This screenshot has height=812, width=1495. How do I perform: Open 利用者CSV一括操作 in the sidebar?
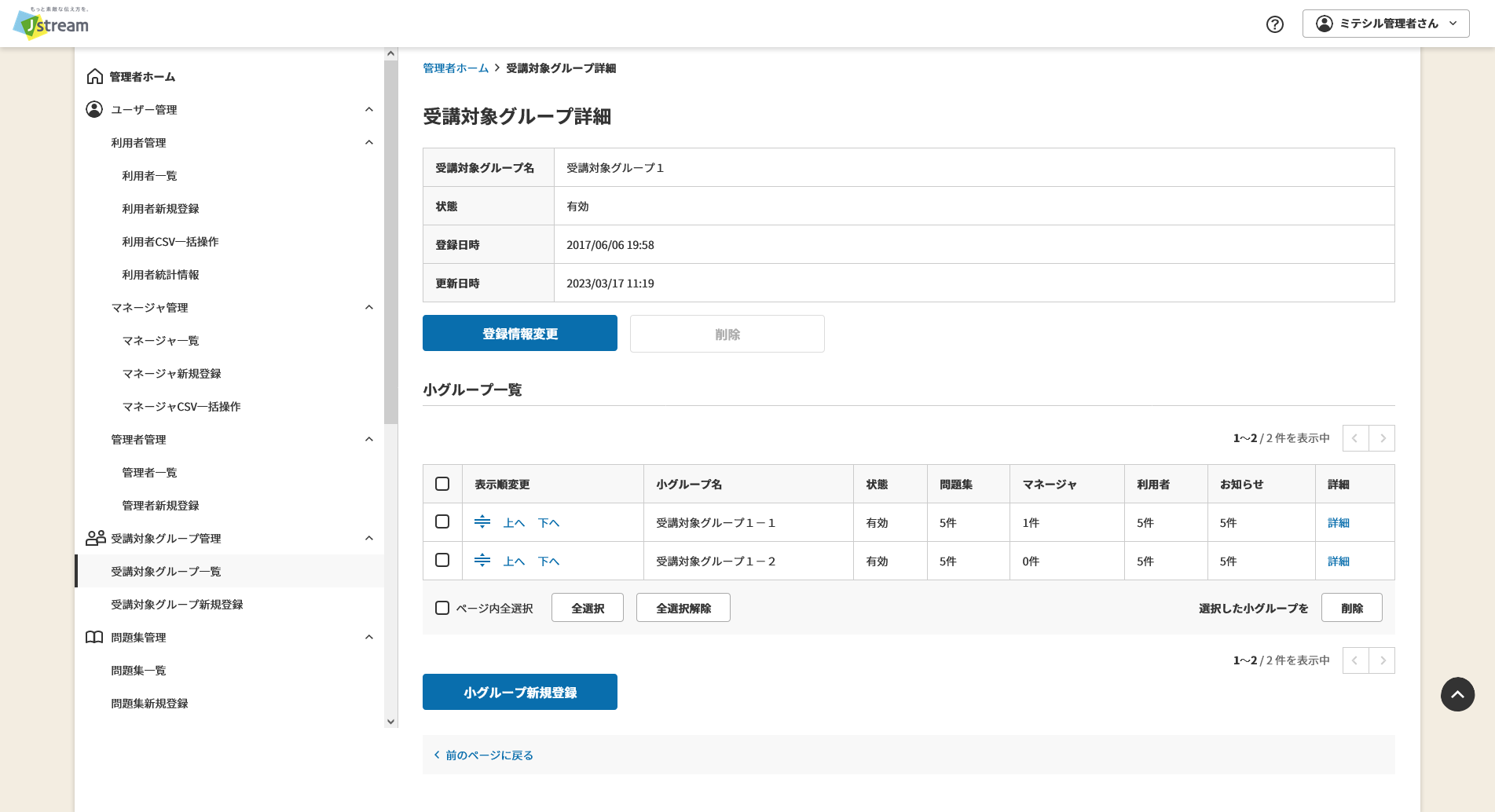[170, 241]
